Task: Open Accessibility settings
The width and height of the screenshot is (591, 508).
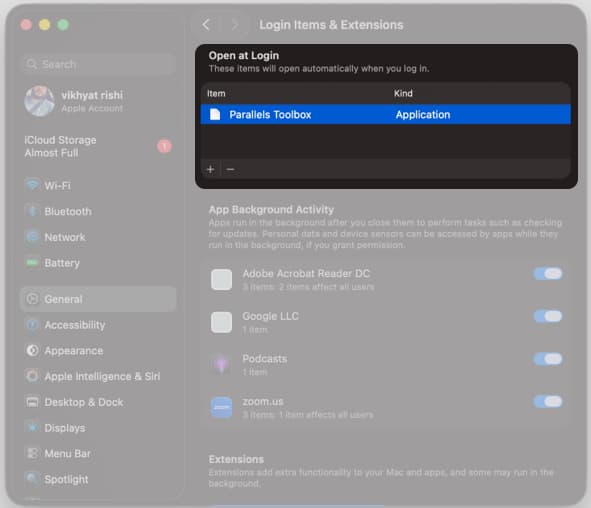Action: [98, 325]
